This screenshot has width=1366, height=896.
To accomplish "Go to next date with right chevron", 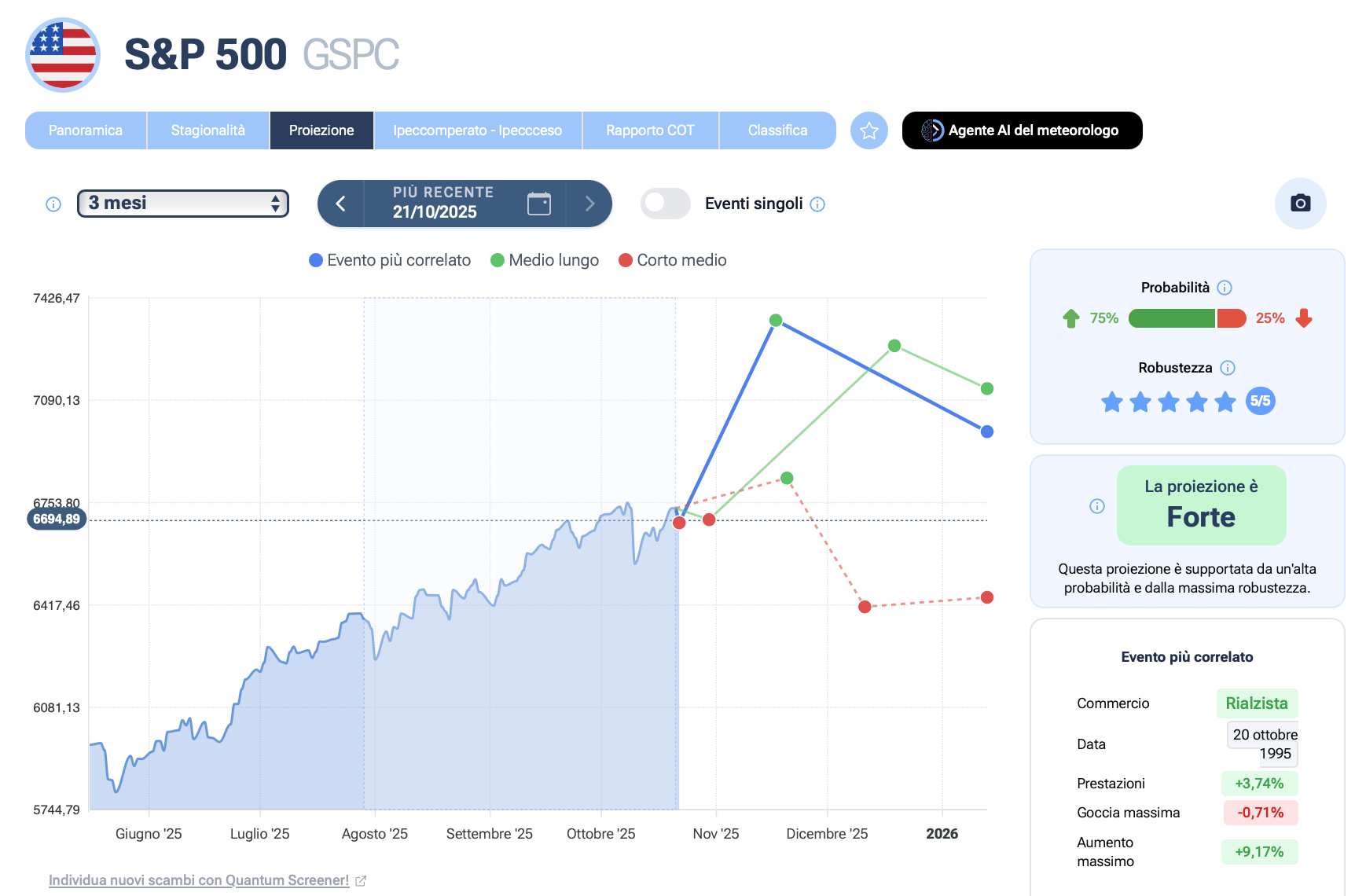I will pyautogui.click(x=589, y=204).
